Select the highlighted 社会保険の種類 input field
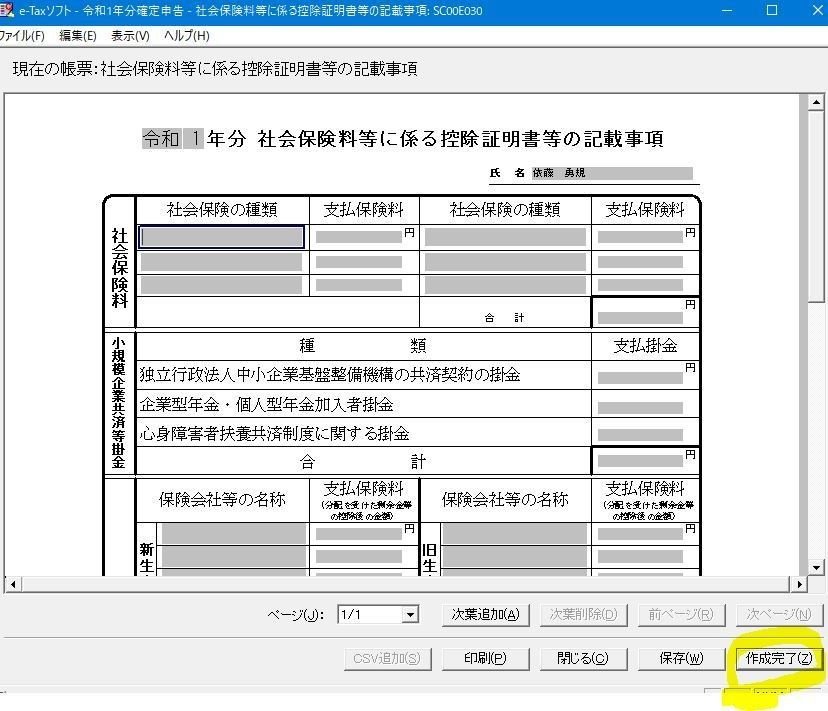Image resolution: width=828 pixels, height=711 pixels. click(221, 234)
